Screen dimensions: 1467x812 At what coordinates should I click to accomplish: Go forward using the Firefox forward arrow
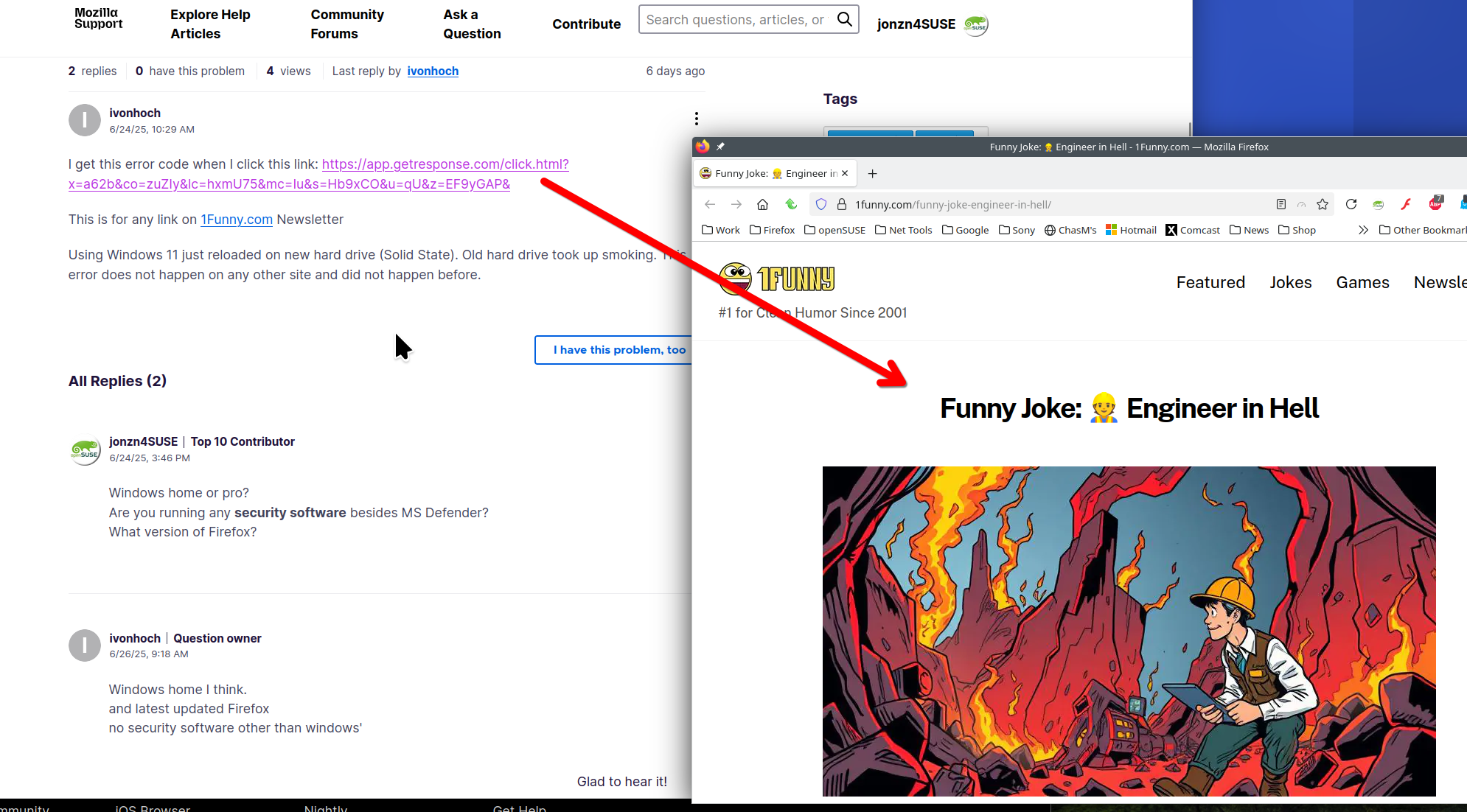[x=736, y=205]
